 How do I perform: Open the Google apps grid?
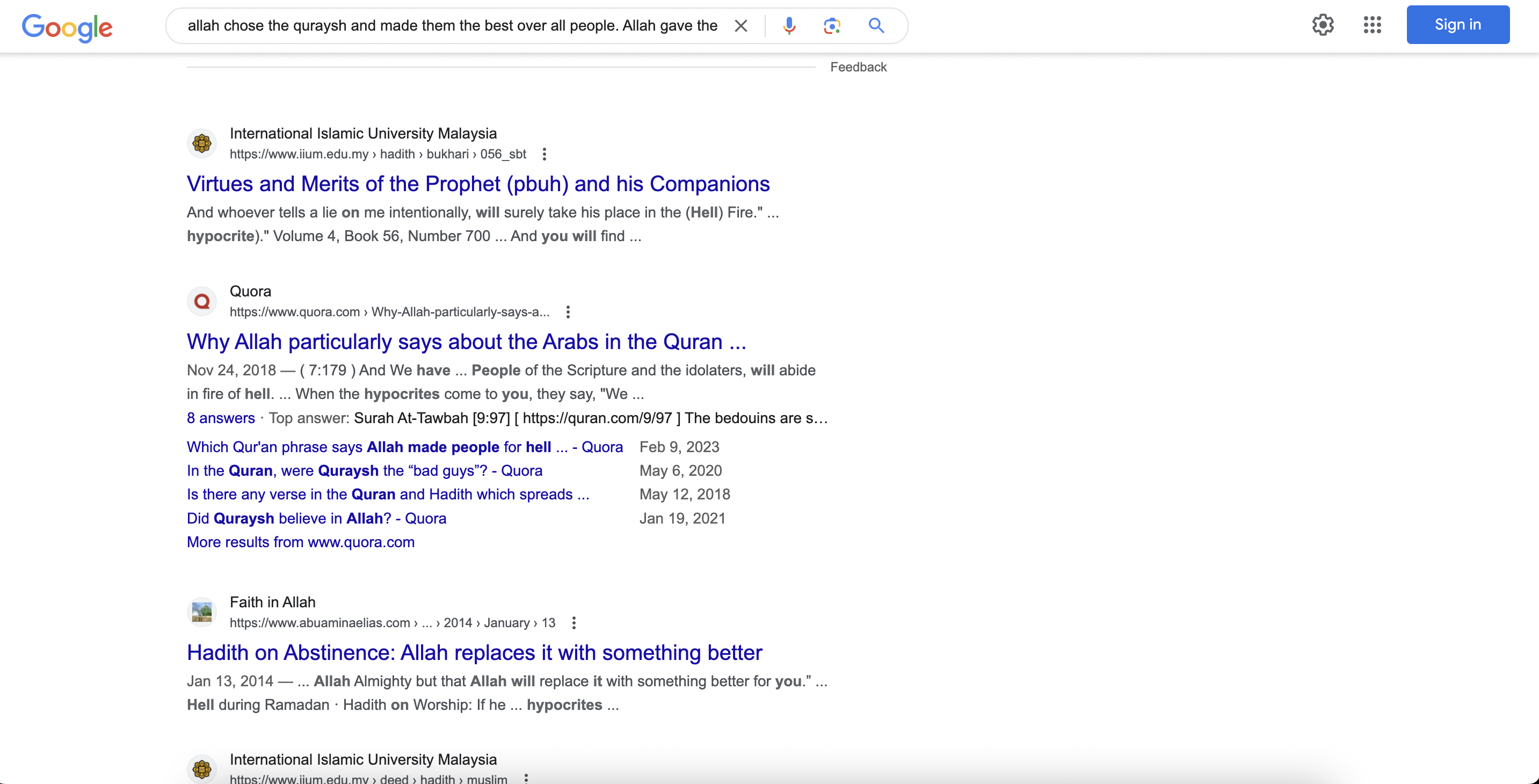click(x=1373, y=25)
